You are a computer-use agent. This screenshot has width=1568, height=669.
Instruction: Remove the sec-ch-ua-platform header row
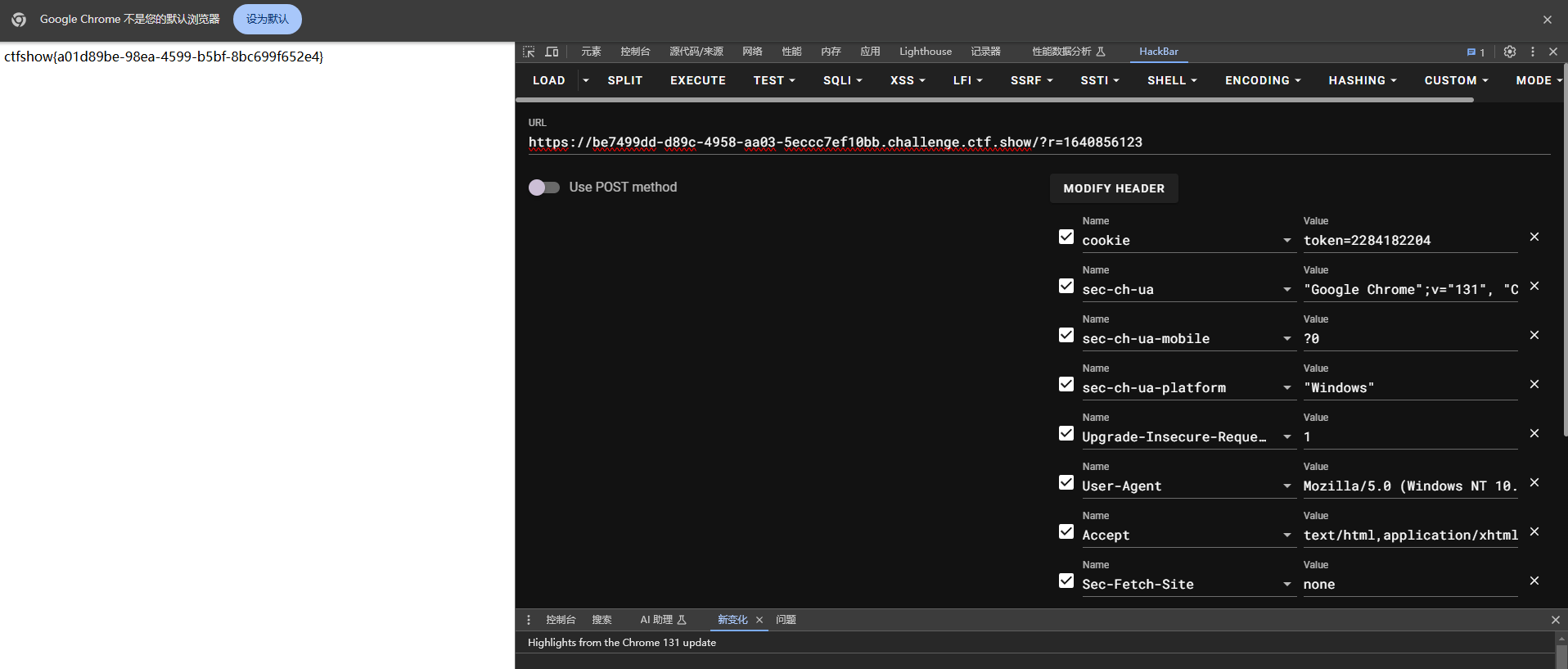tap(1534, 384)
